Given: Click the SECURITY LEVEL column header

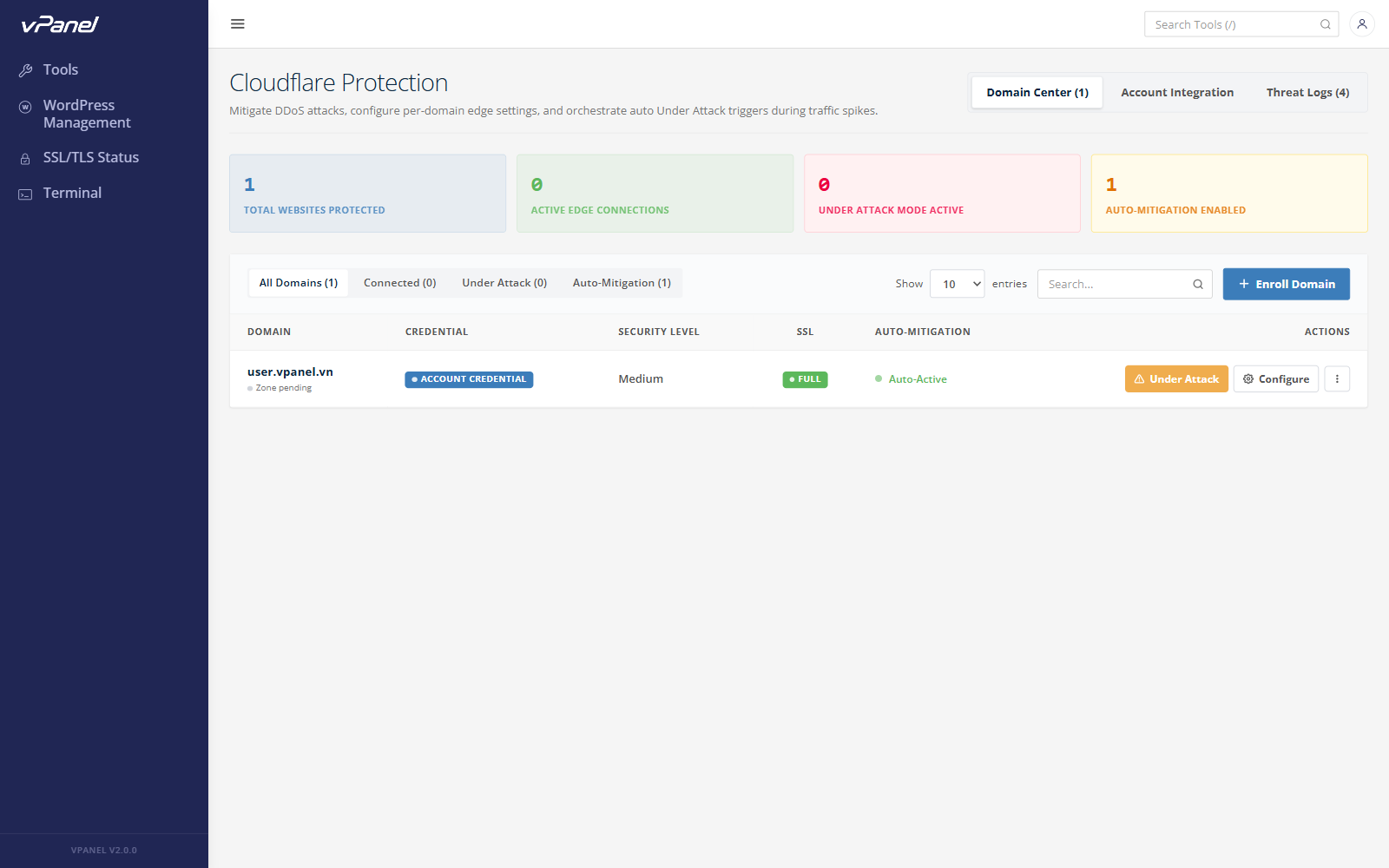Looking at the screenshot, I should click(659, 332).
